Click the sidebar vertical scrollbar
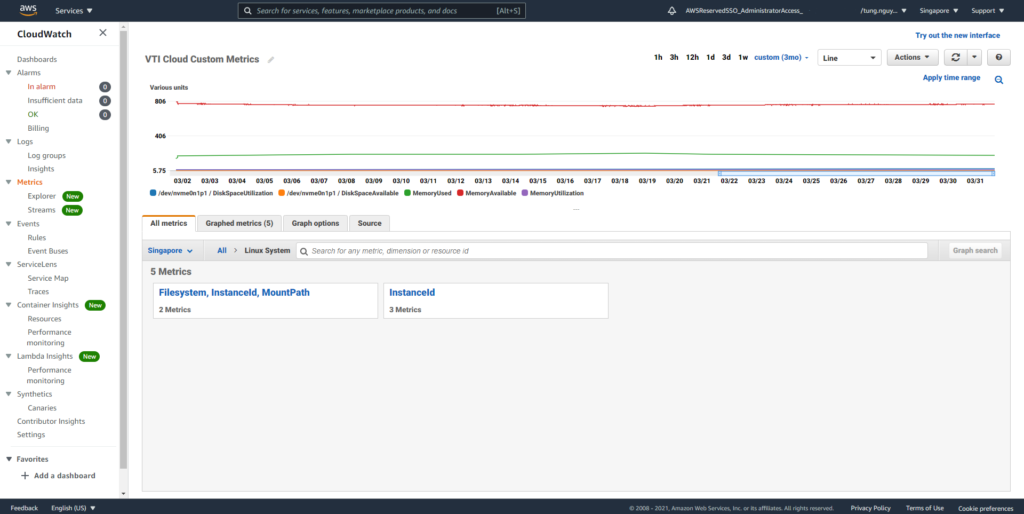 click(x=123, y=248)
